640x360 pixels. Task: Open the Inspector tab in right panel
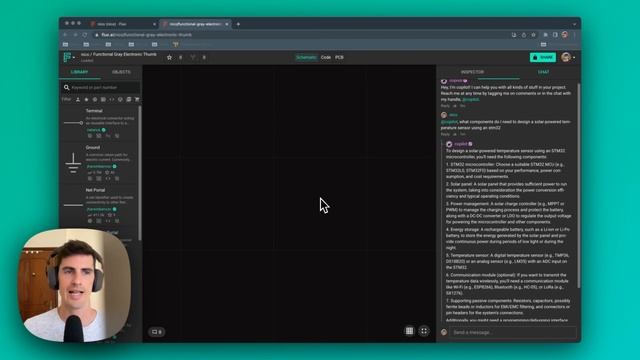click(x=472, y=72)
